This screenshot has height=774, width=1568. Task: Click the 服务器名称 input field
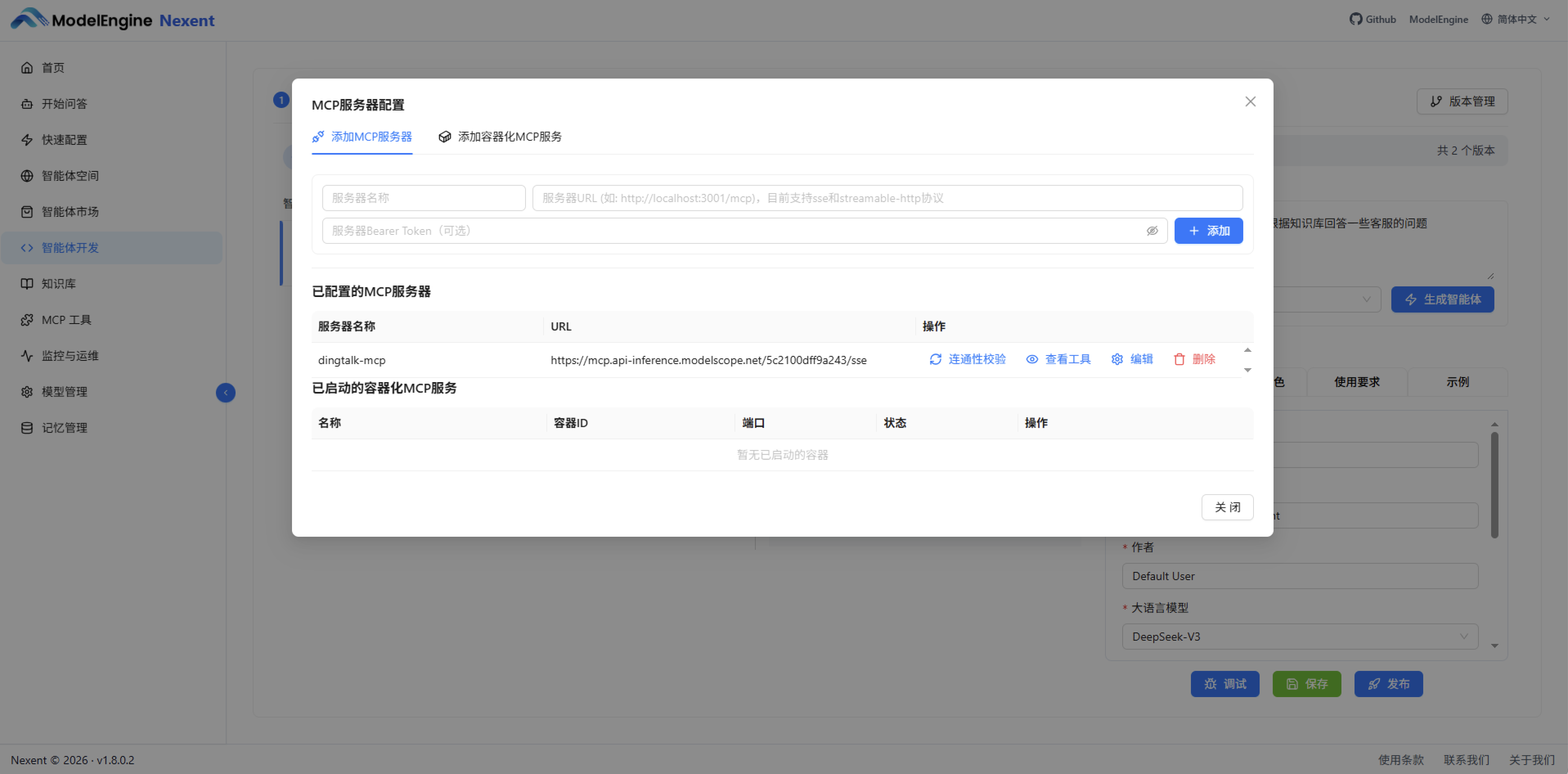424,198
